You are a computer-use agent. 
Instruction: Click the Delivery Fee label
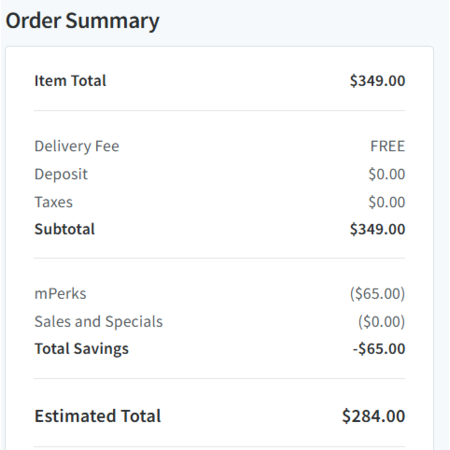point(77,146)
